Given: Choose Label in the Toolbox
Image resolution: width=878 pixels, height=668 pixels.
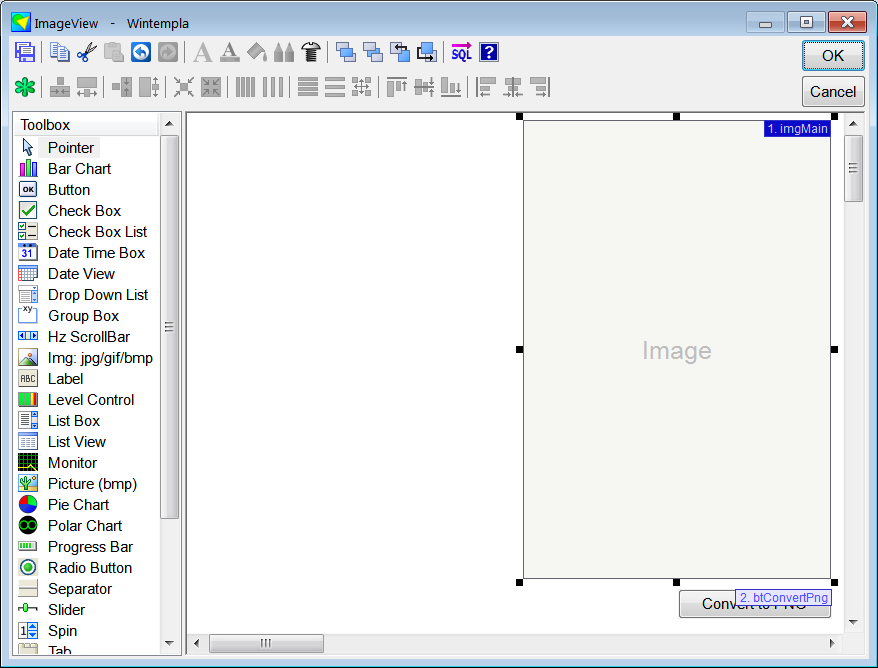Looking at the screenshot, I should (65, 379).
